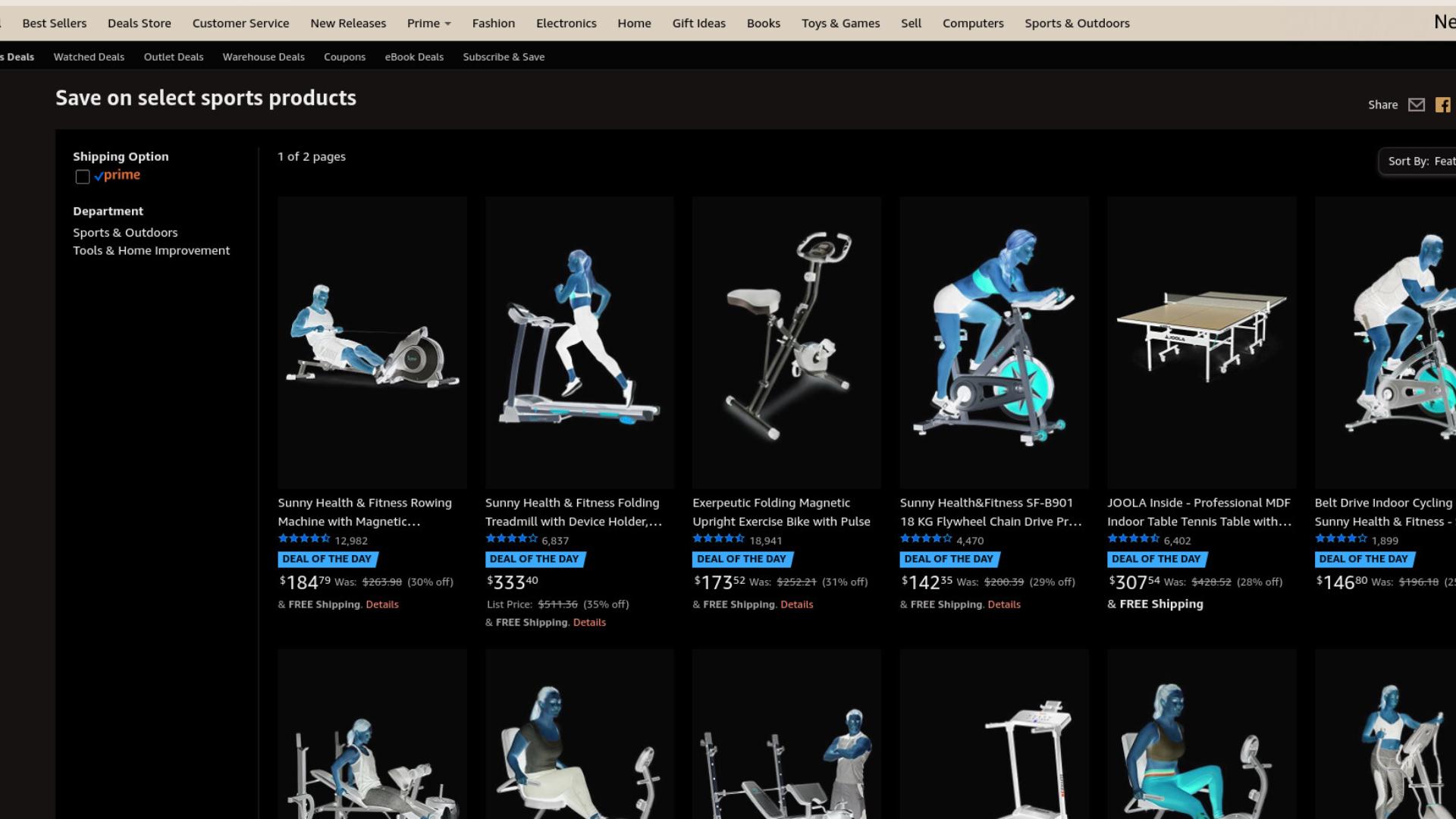This screenshot has width=1456, height=819.
Task: Enable the Prime shipping option checkbox
Action: 83,177
